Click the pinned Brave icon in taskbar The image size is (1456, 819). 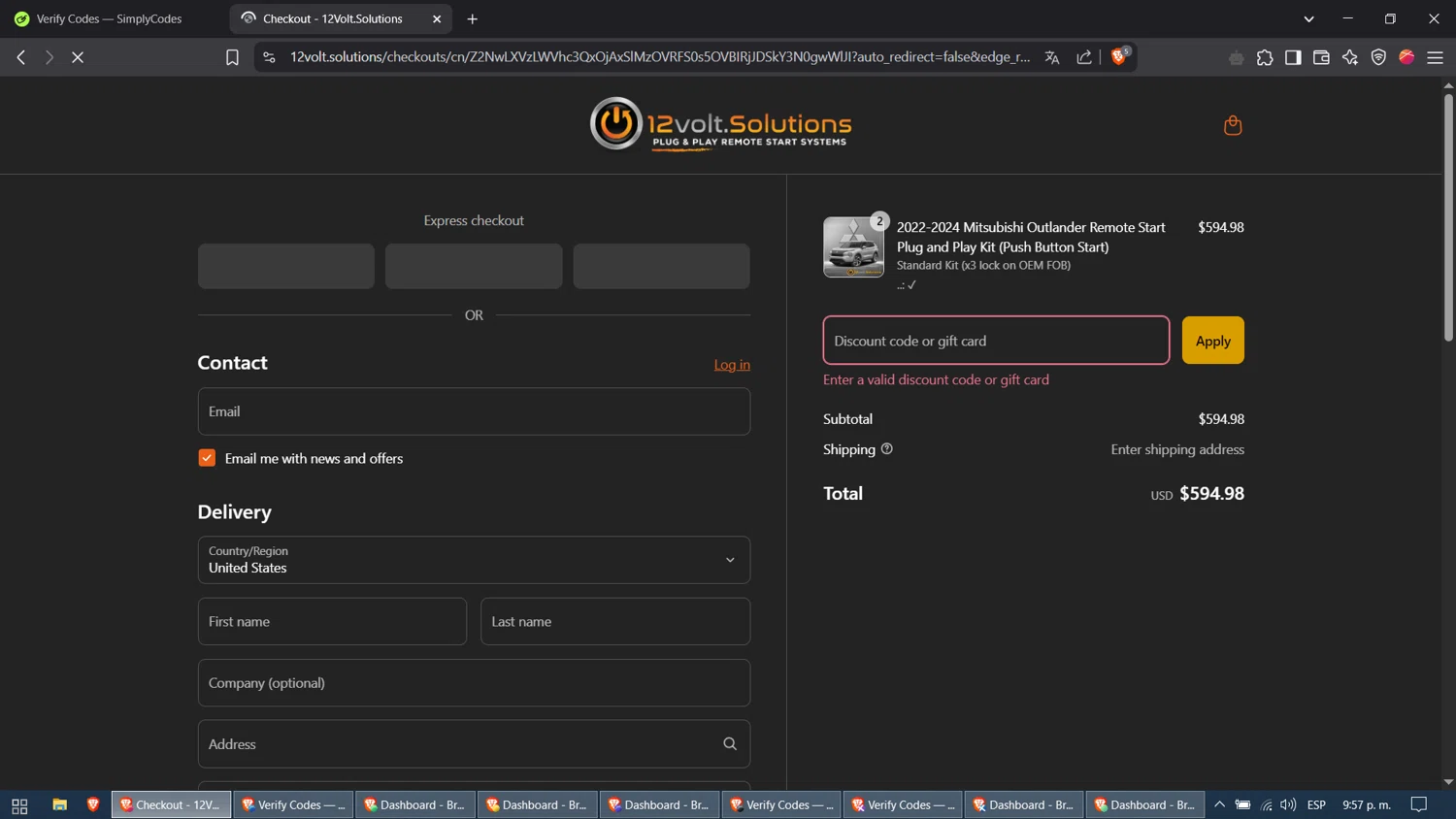93,804
